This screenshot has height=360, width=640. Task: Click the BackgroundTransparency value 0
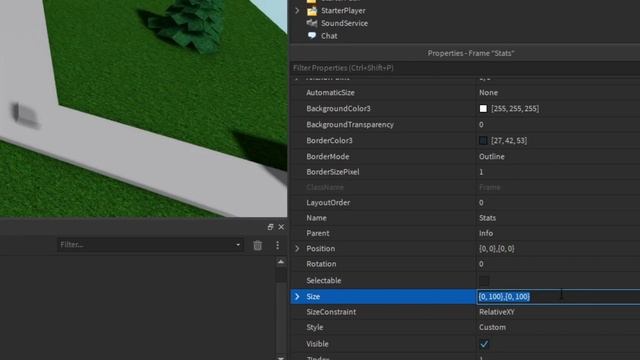[x=481, y=124]
